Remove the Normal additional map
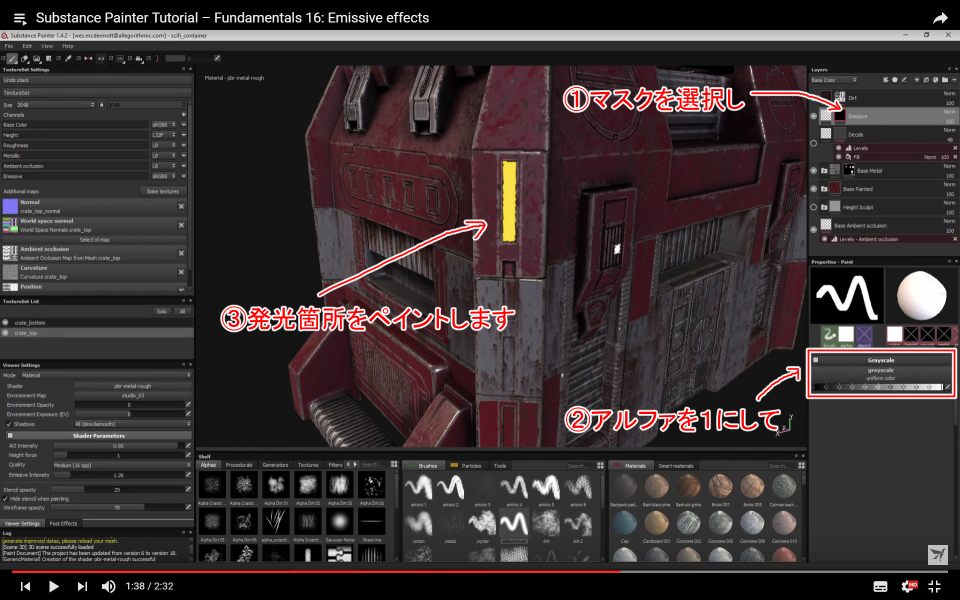 tap(181, 206)
